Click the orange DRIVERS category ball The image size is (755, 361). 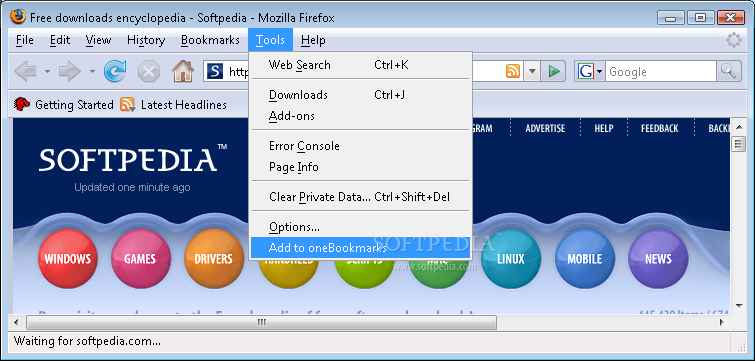pos(214,258)
